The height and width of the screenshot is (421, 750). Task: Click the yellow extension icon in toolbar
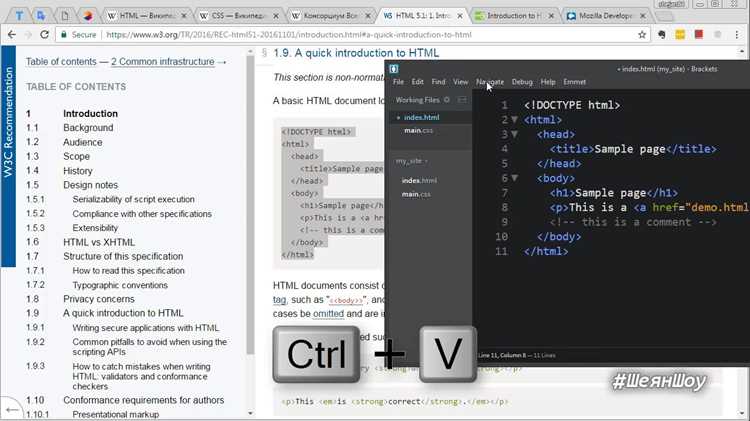click(x=680, y=34)
